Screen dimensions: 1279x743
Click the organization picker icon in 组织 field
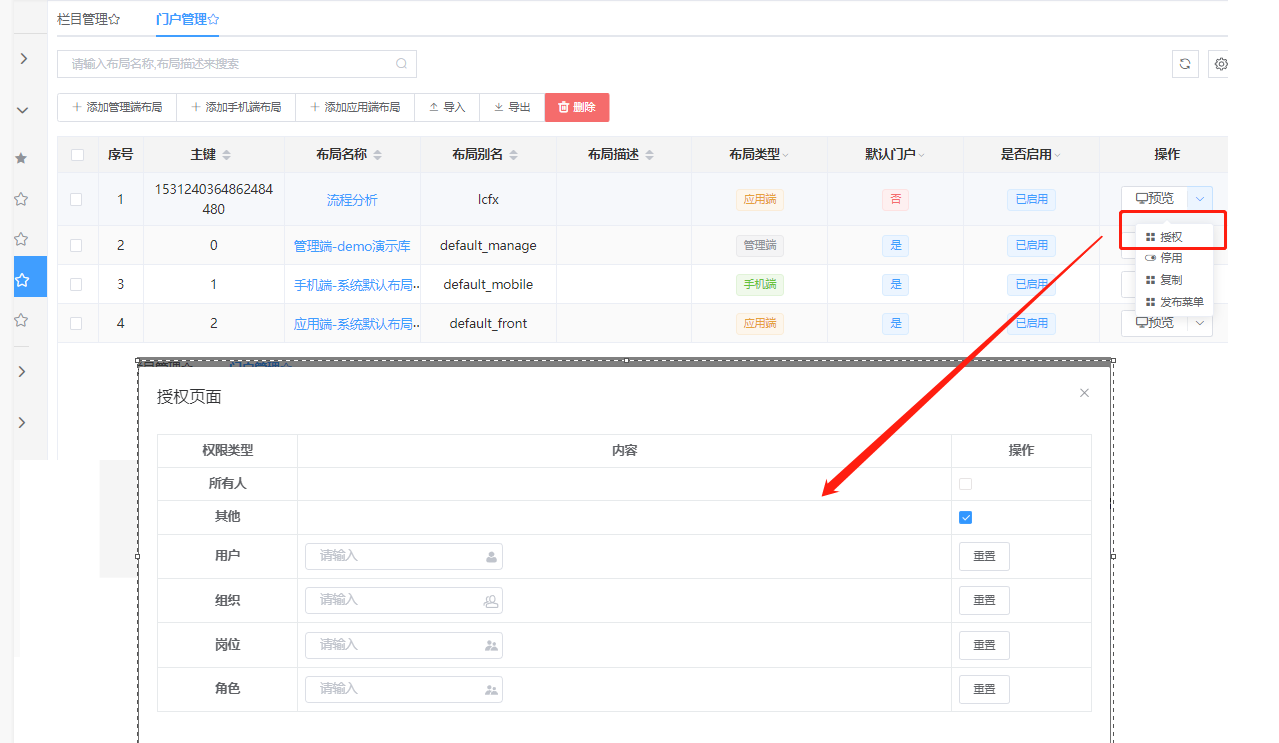click(x=491, y=601)
